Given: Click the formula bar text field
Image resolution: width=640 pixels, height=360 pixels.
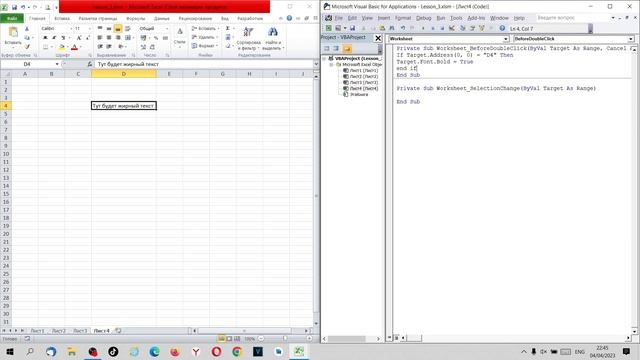Looking at the screenshot, I should tap(204, 64).
